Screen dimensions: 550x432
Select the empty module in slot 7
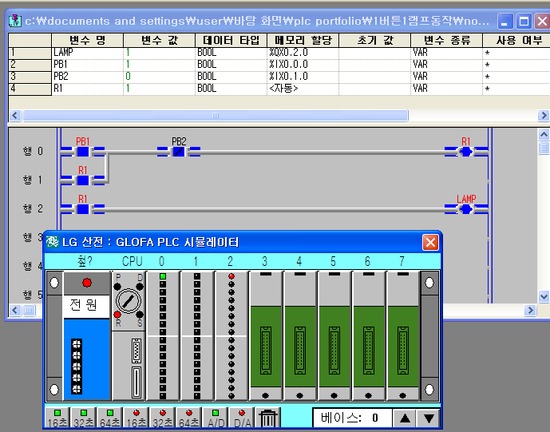pos(403,336)
